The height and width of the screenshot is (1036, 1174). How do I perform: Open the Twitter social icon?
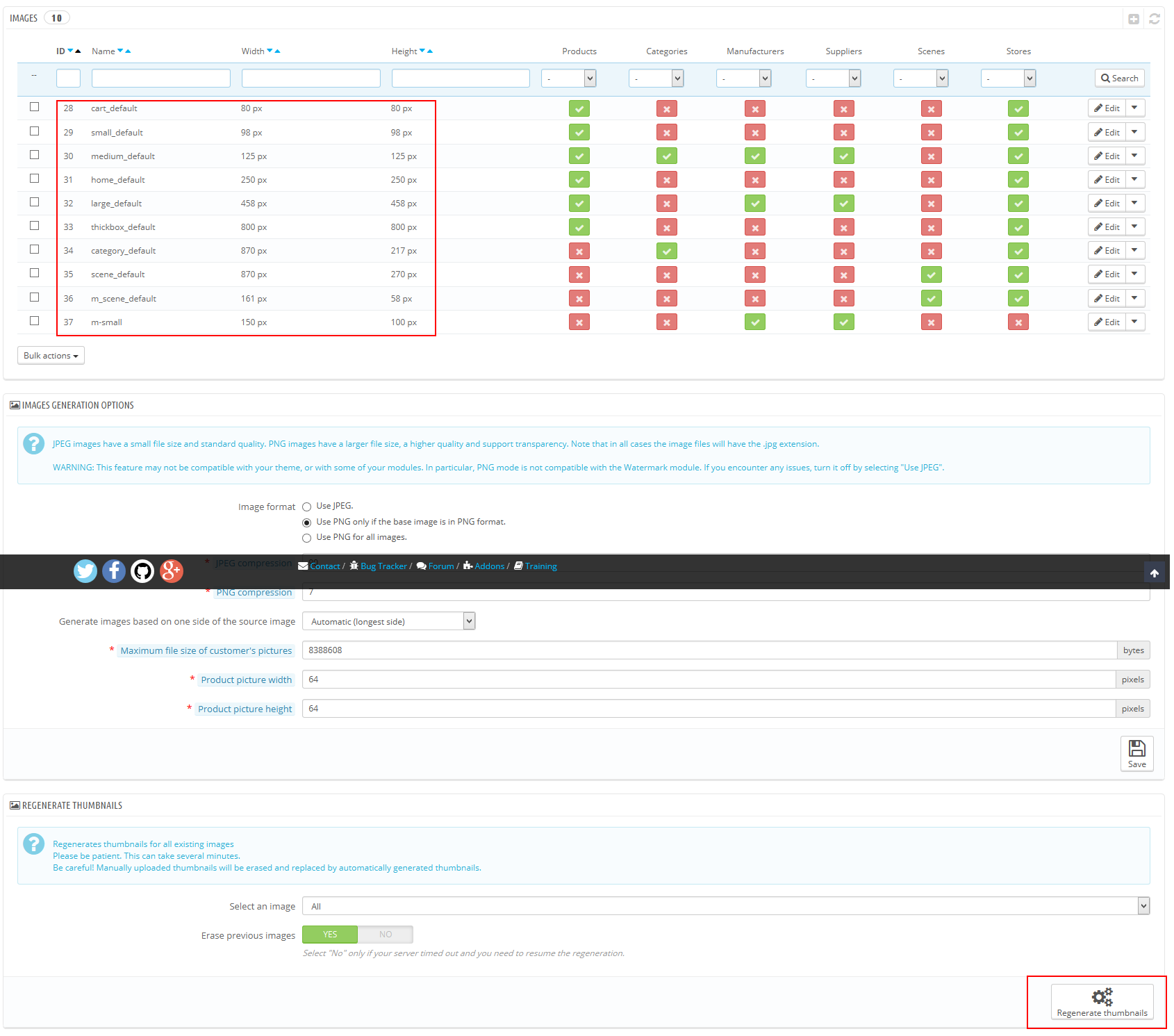85,571
